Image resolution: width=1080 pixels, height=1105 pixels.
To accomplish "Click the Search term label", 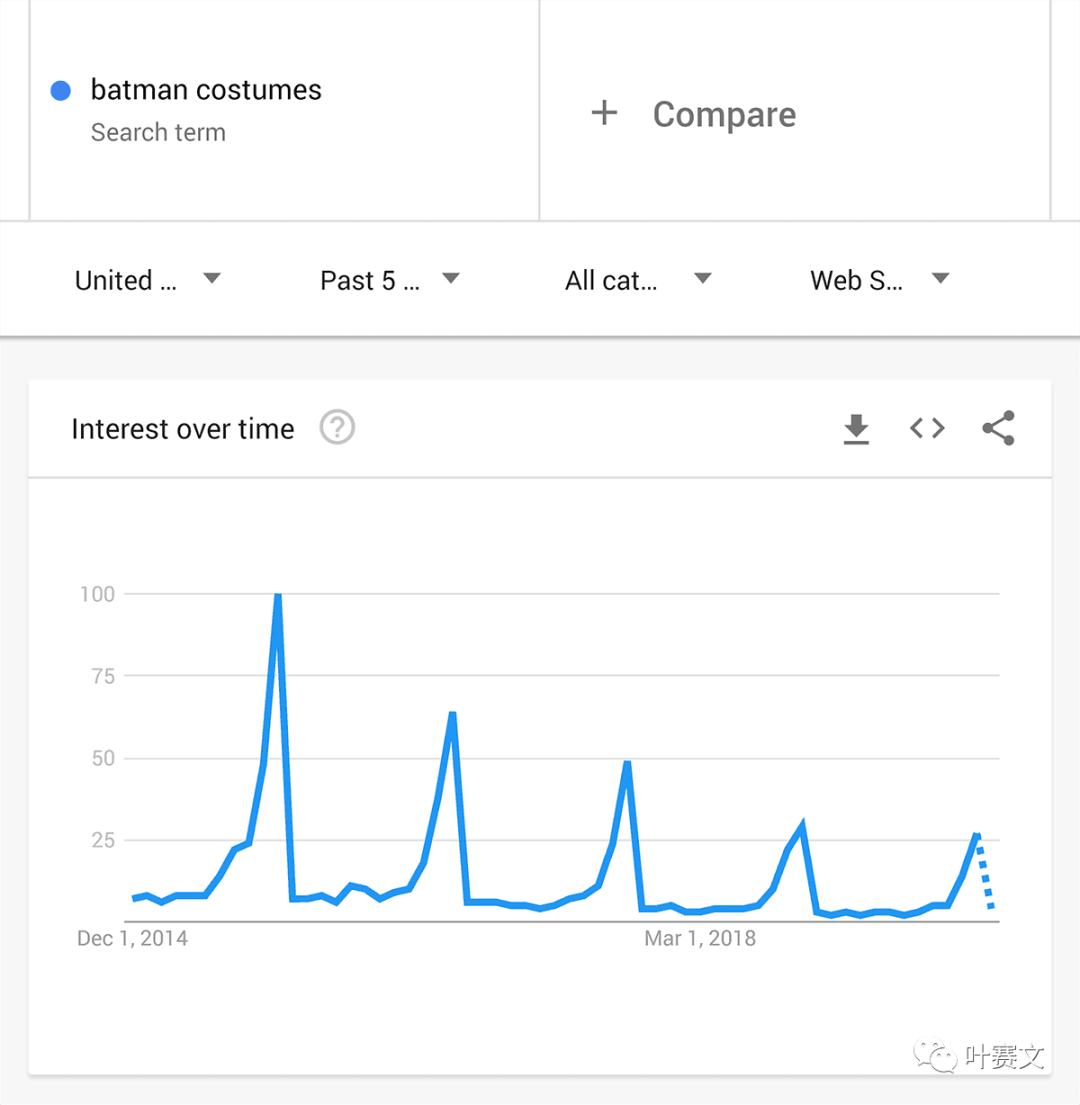I will [159, 132].
